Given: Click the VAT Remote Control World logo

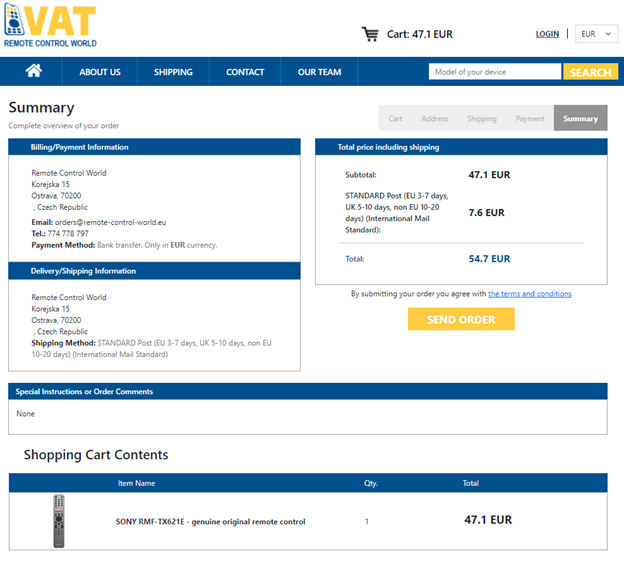Looking at the screenshot, I should pos(50,27).
